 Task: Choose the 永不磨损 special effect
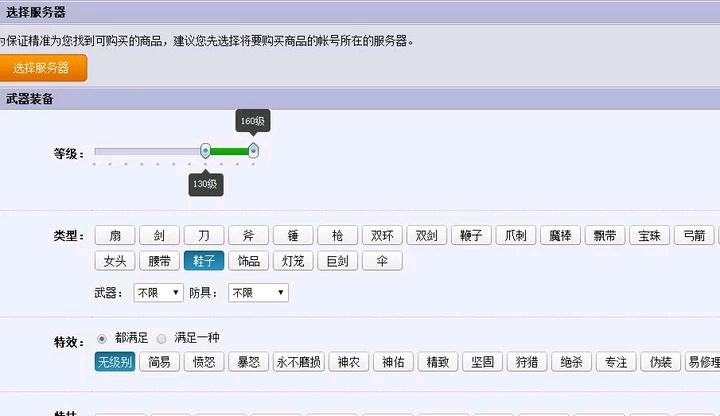point(299,362)
